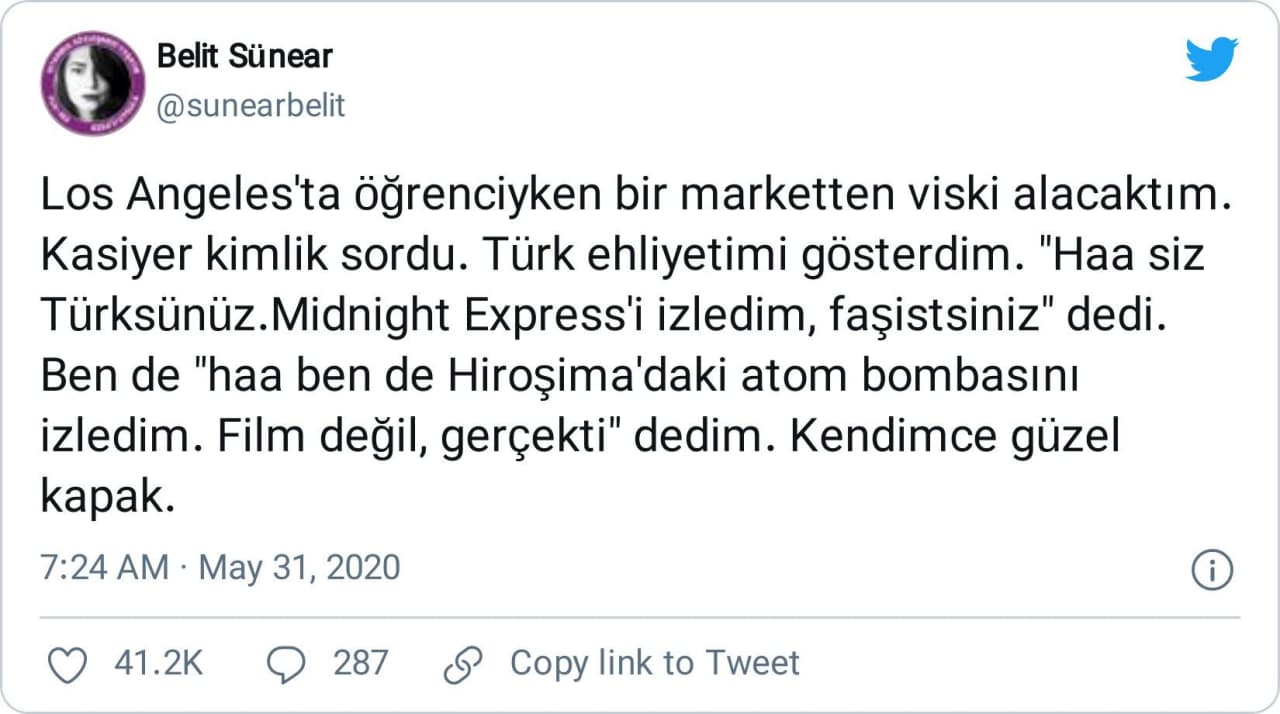Open the tweet info circle icon
Screen dimensions: 1280x714
click(1211, 570)
